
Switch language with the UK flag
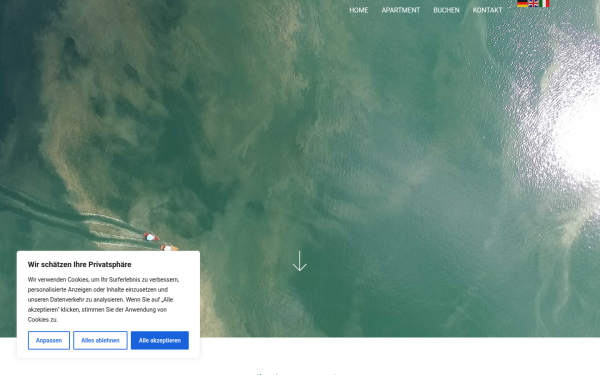(x=533, y=3)
